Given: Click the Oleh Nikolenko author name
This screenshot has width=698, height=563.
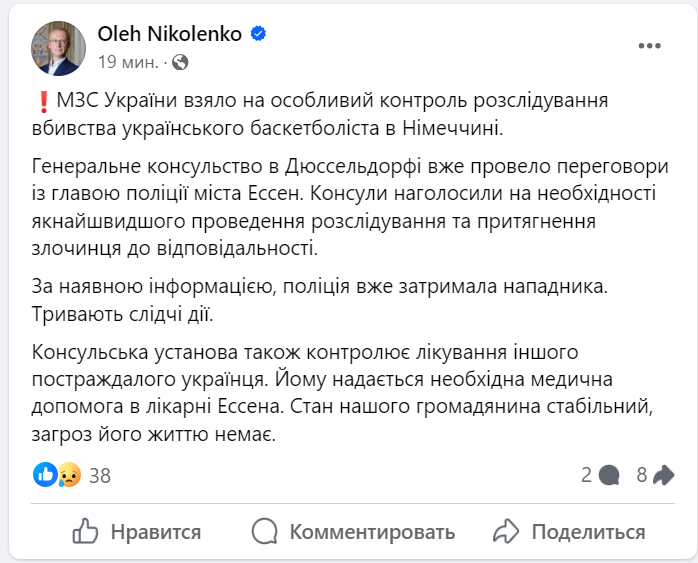Looking at the screenshot, I should click(170, 34).
